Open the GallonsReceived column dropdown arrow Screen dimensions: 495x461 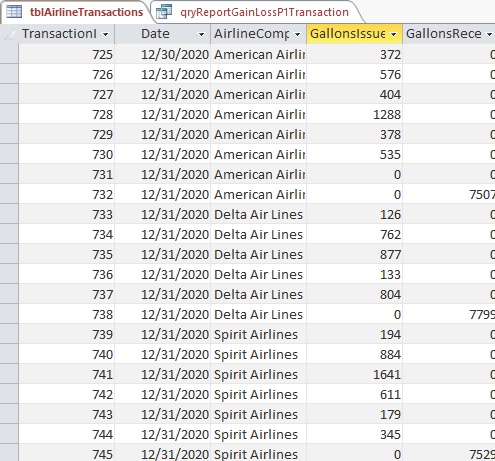489,34
